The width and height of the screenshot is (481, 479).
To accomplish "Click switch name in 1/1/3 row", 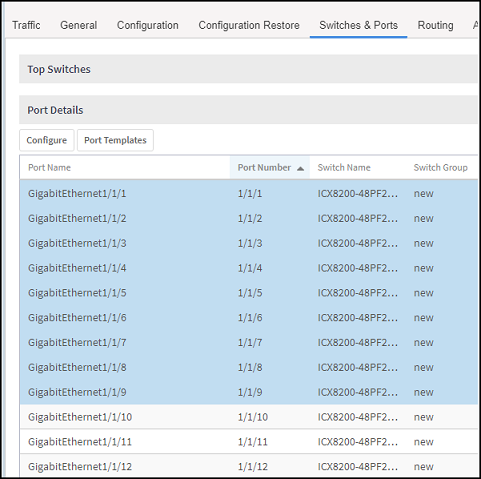I will (x=357, y=243).
